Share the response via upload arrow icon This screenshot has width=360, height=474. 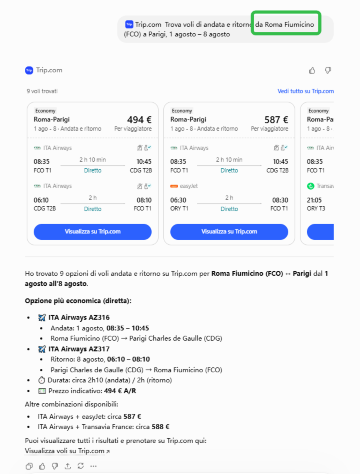(68, 466)
